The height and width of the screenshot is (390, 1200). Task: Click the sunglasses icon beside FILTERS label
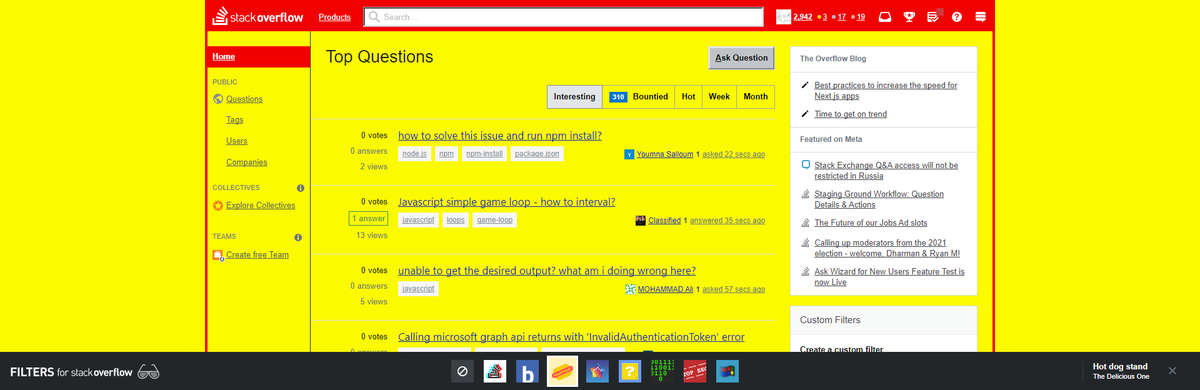pos(149,372)
